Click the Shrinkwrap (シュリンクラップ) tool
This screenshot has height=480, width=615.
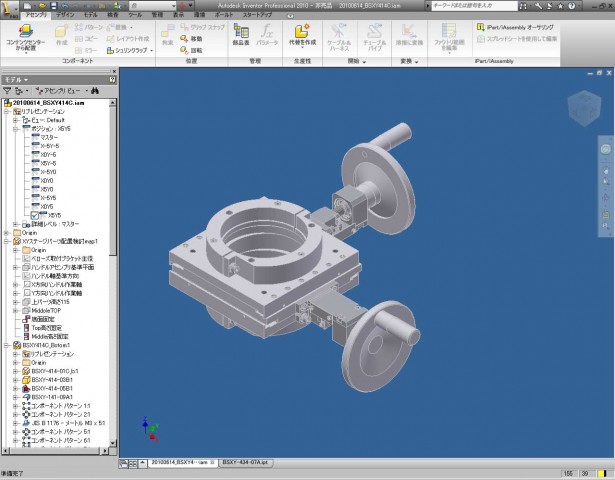(129, 51)
